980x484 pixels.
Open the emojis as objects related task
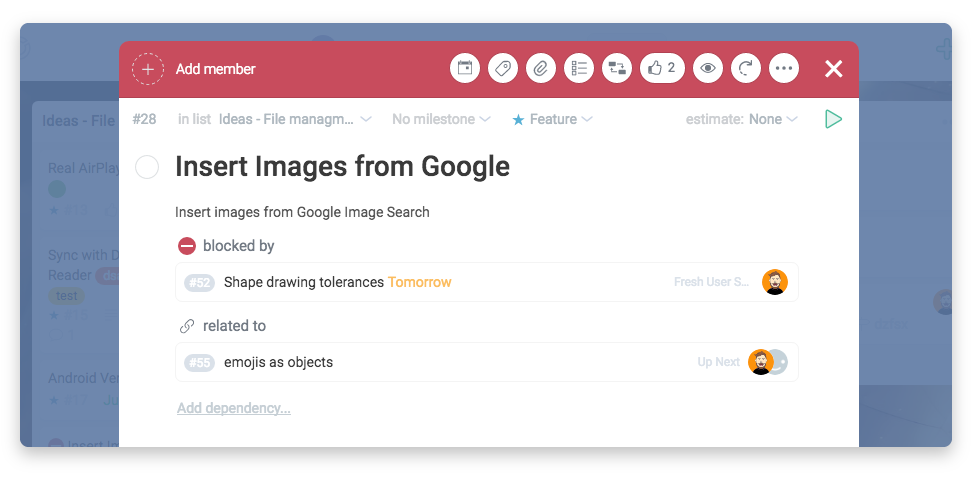click(x=279, y=362)
